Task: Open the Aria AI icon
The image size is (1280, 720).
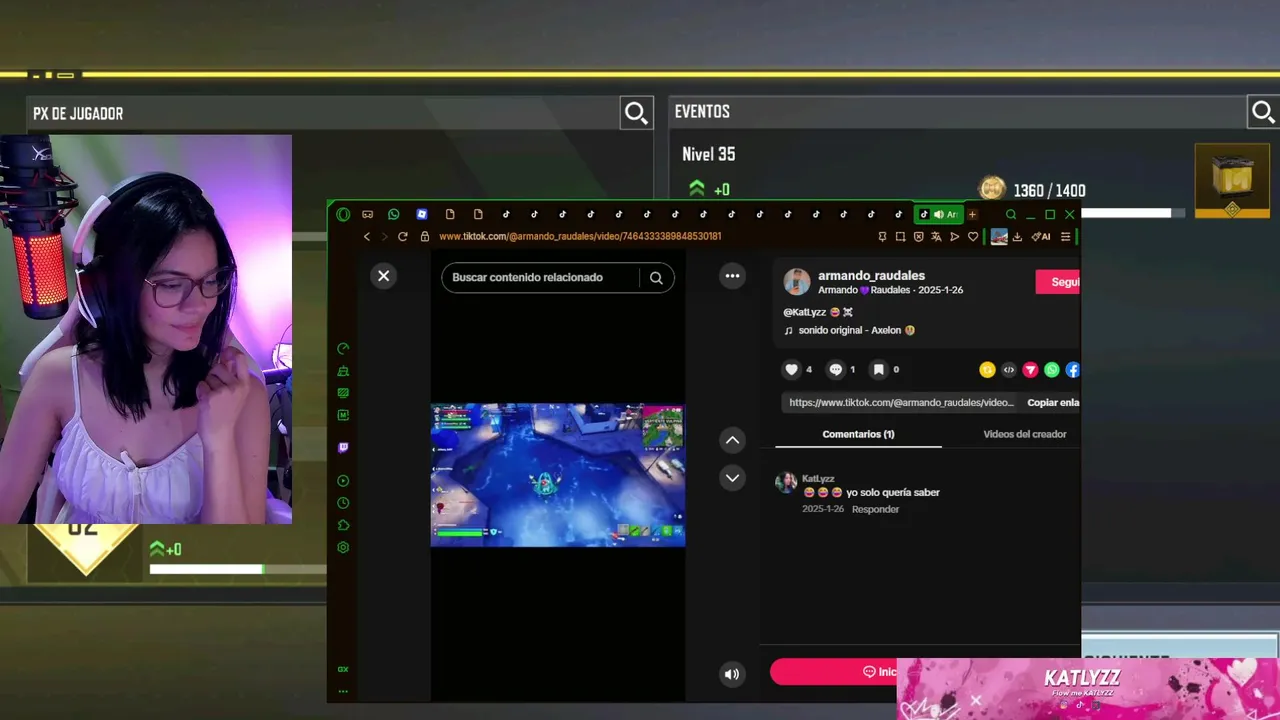Action: (x=1041, y=237)
